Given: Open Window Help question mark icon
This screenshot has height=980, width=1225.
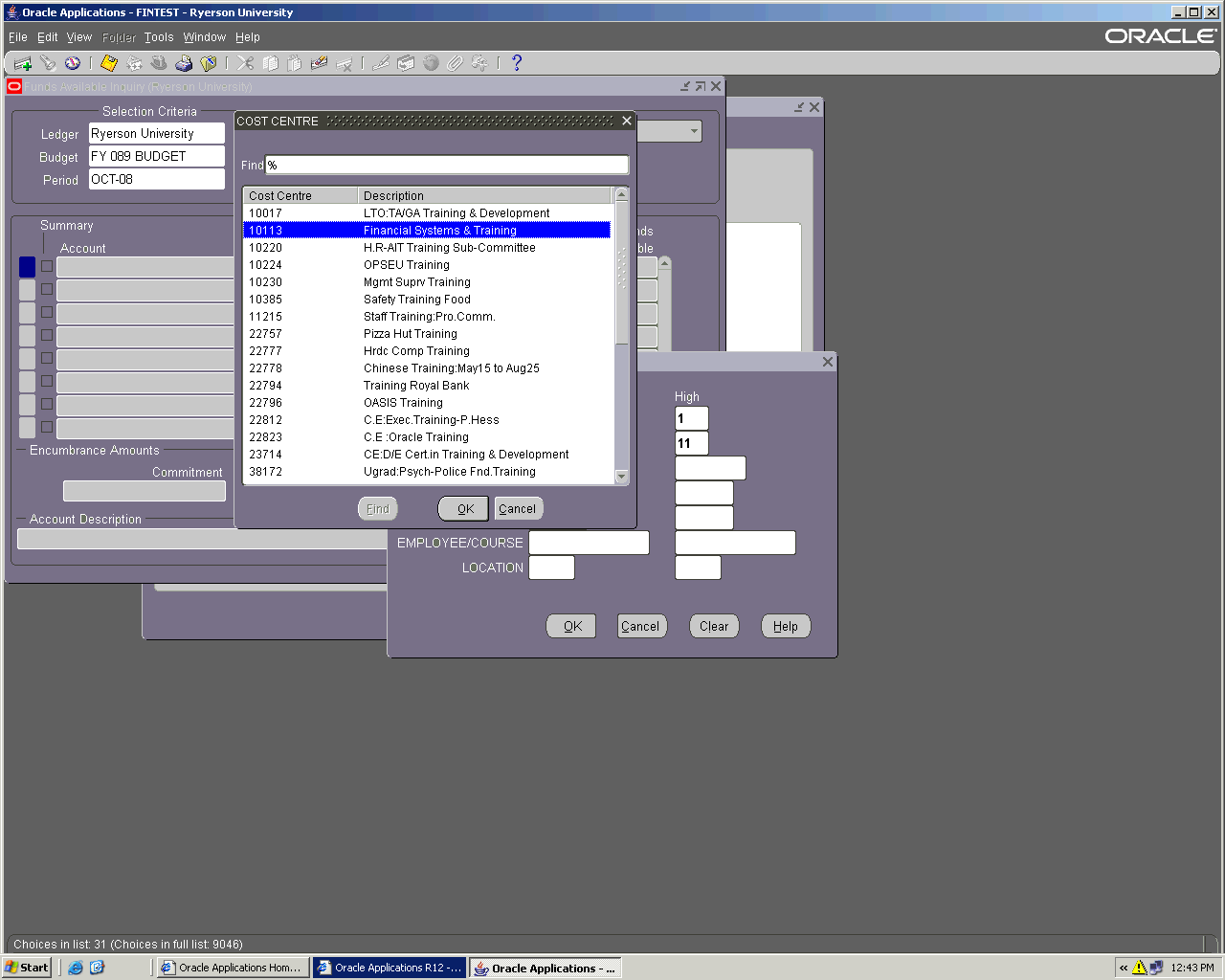Looking at the screenshot, I should [517, 63].
